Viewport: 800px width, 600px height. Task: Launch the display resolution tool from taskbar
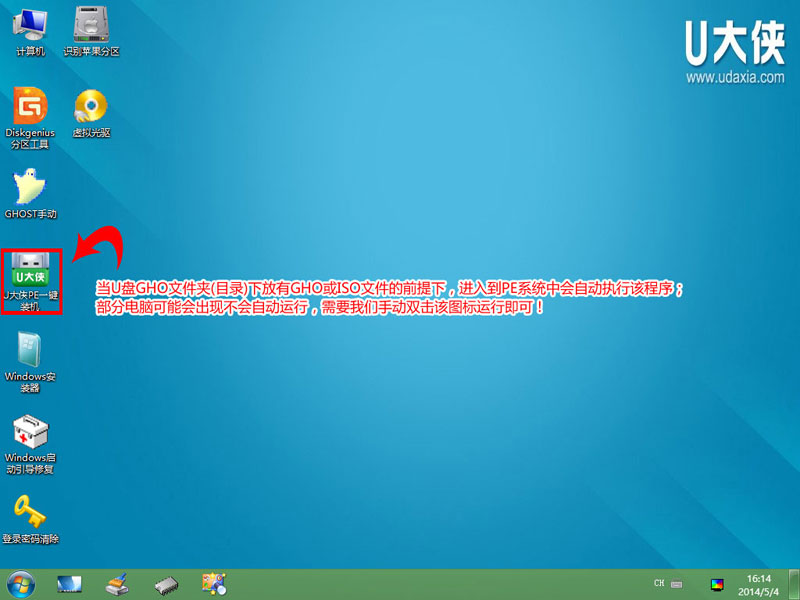(x=68, y=585)
